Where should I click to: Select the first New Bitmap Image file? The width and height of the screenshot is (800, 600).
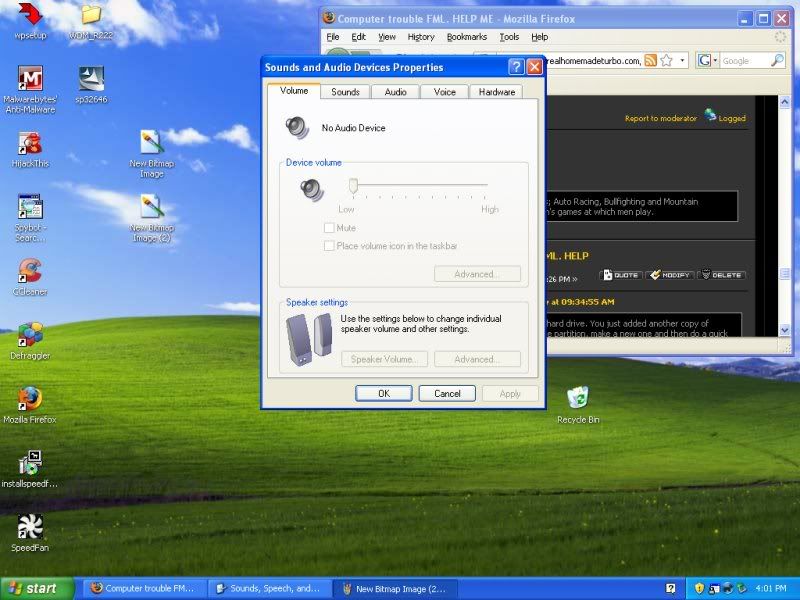click(152, 154)
